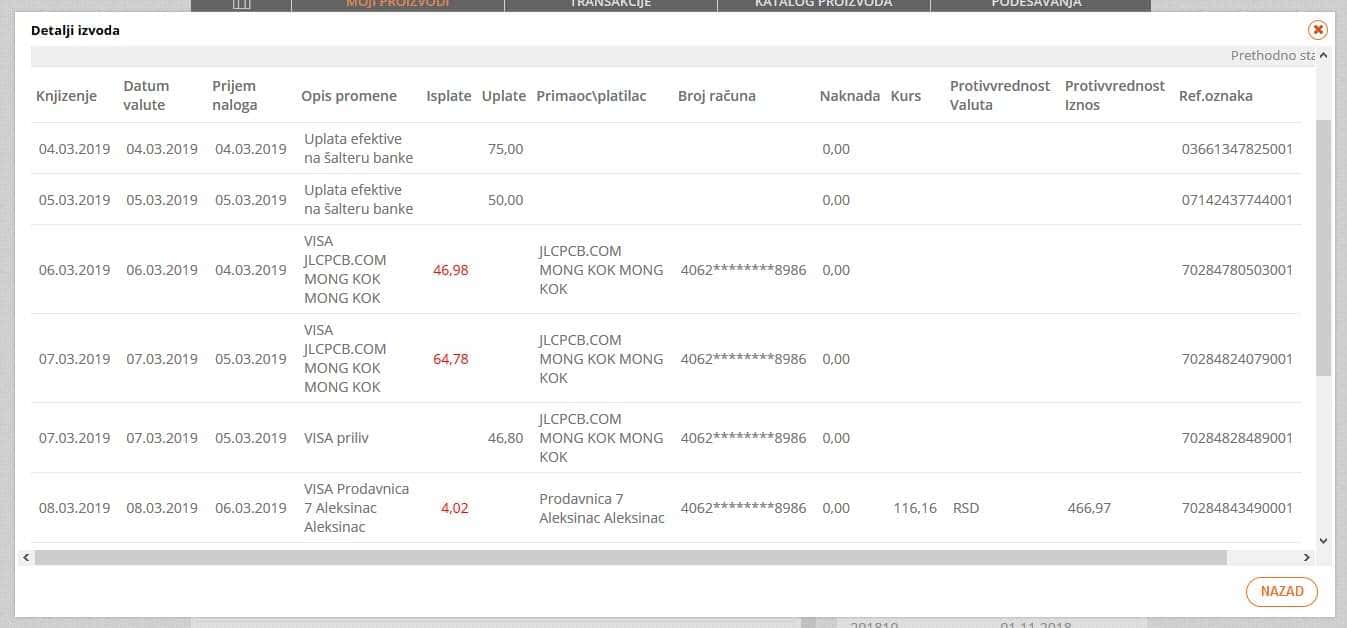The image size is (1347, 628).
Task: Select reference 70284824079001
Action: pyautogui.click(x=1237, y=359)
